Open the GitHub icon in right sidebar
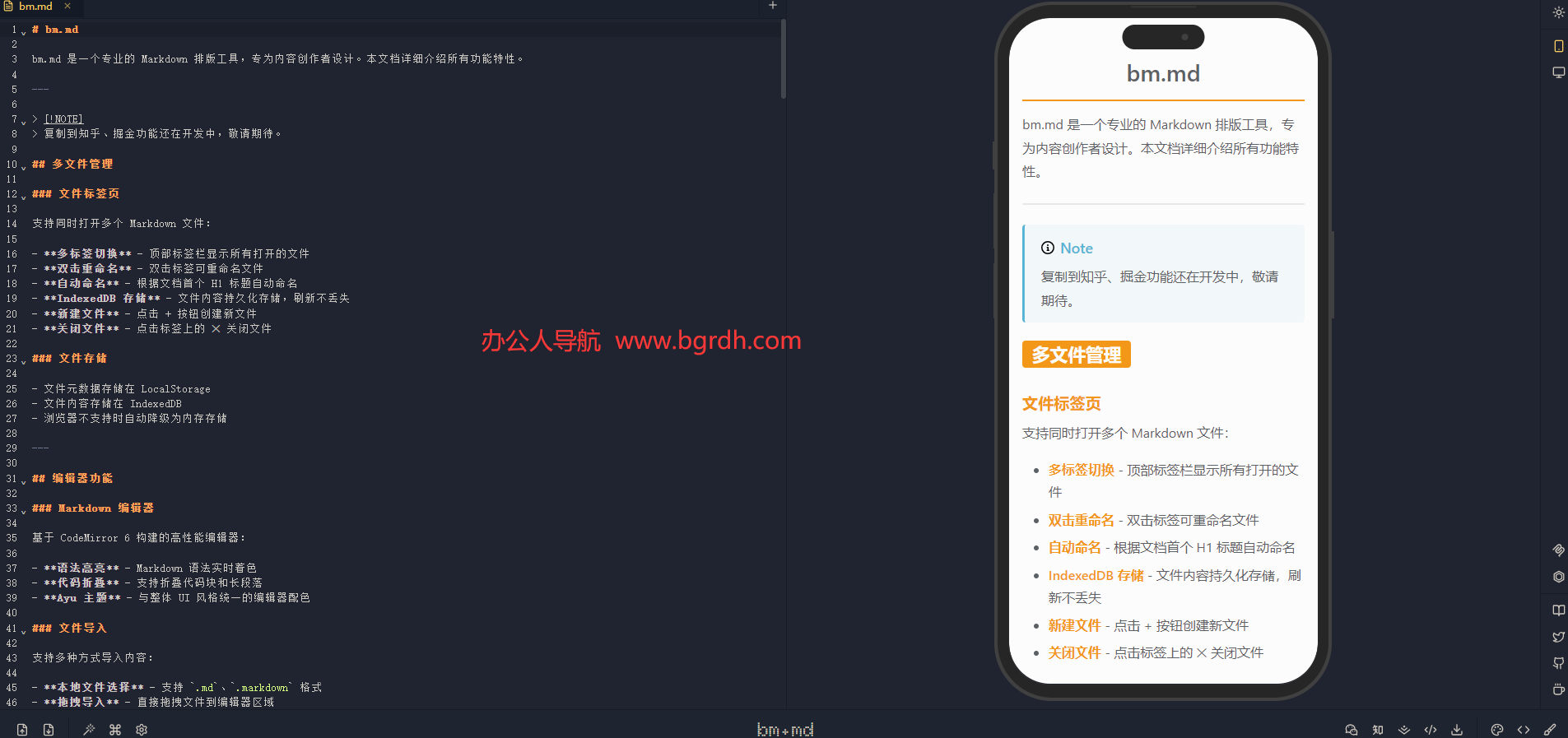Image resolution: width=1568 pixels, height=738 pixels. pos(1558,663)
